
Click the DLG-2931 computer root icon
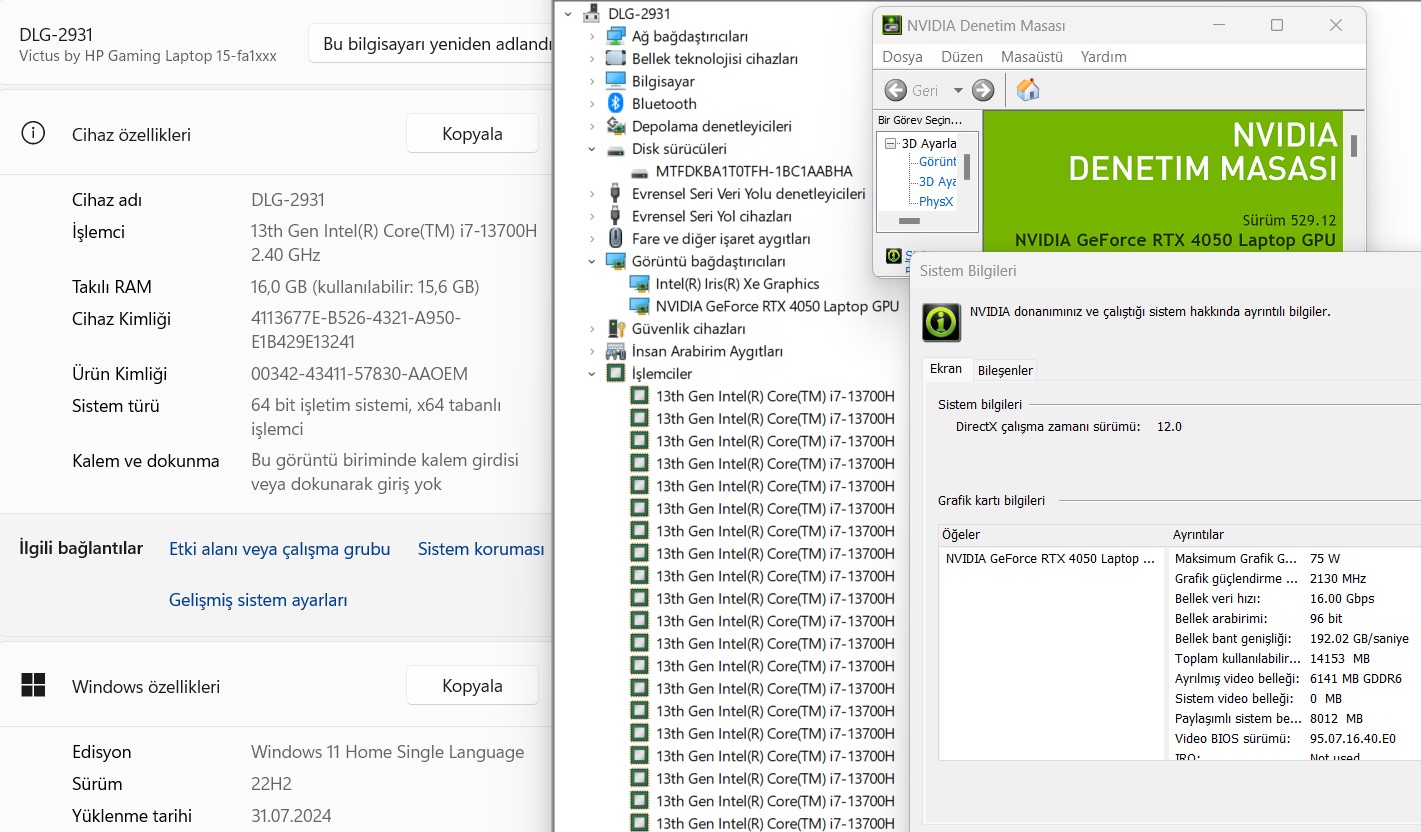coord(592,14)
